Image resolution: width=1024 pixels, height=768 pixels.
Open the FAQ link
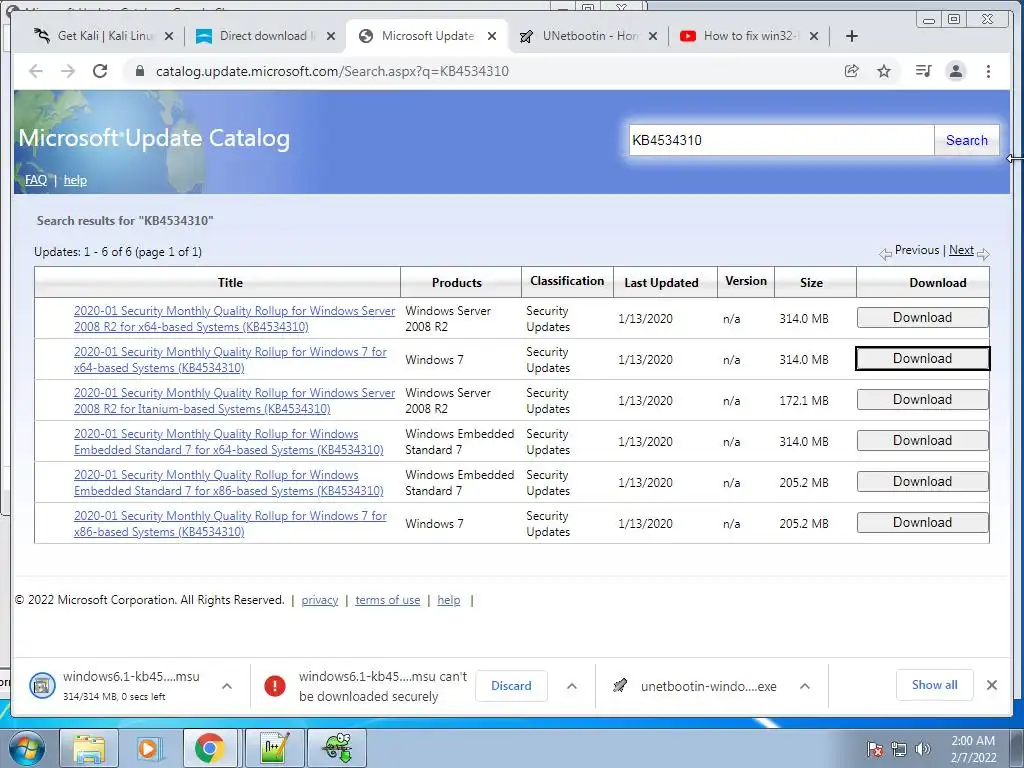coord(36,180)
